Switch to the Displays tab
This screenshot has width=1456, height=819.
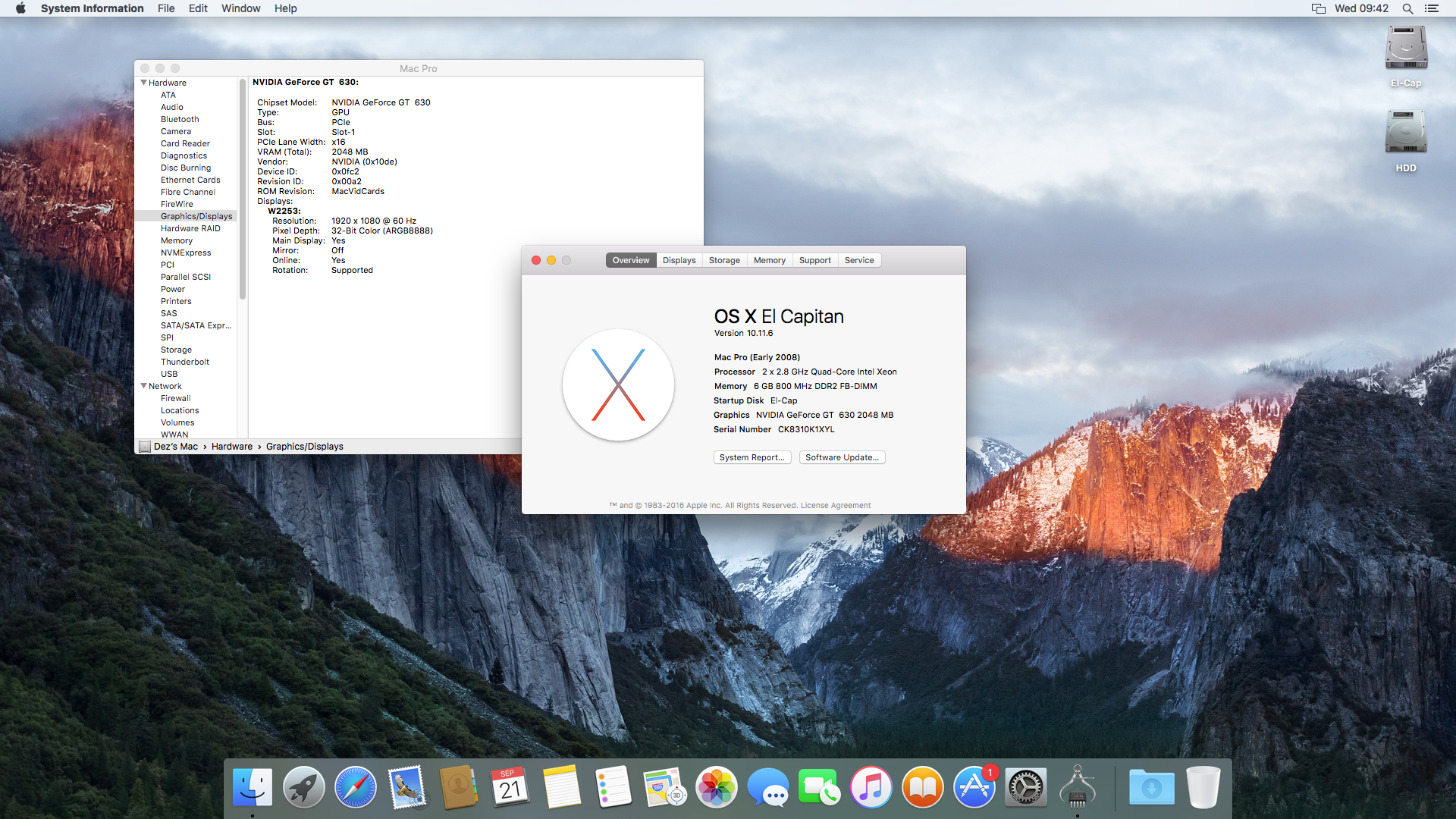click(x=679, y=260)
